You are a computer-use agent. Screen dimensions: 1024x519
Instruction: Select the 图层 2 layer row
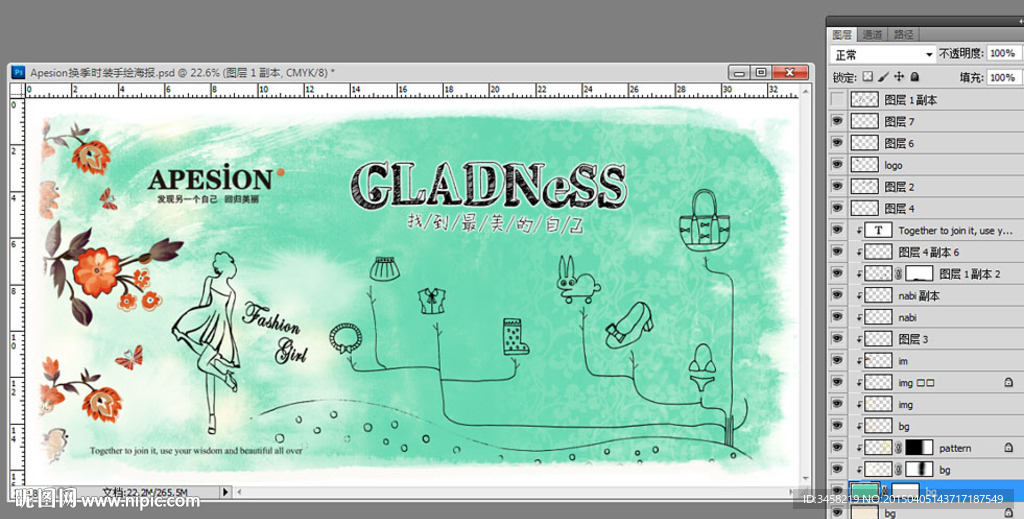(926, 186)
